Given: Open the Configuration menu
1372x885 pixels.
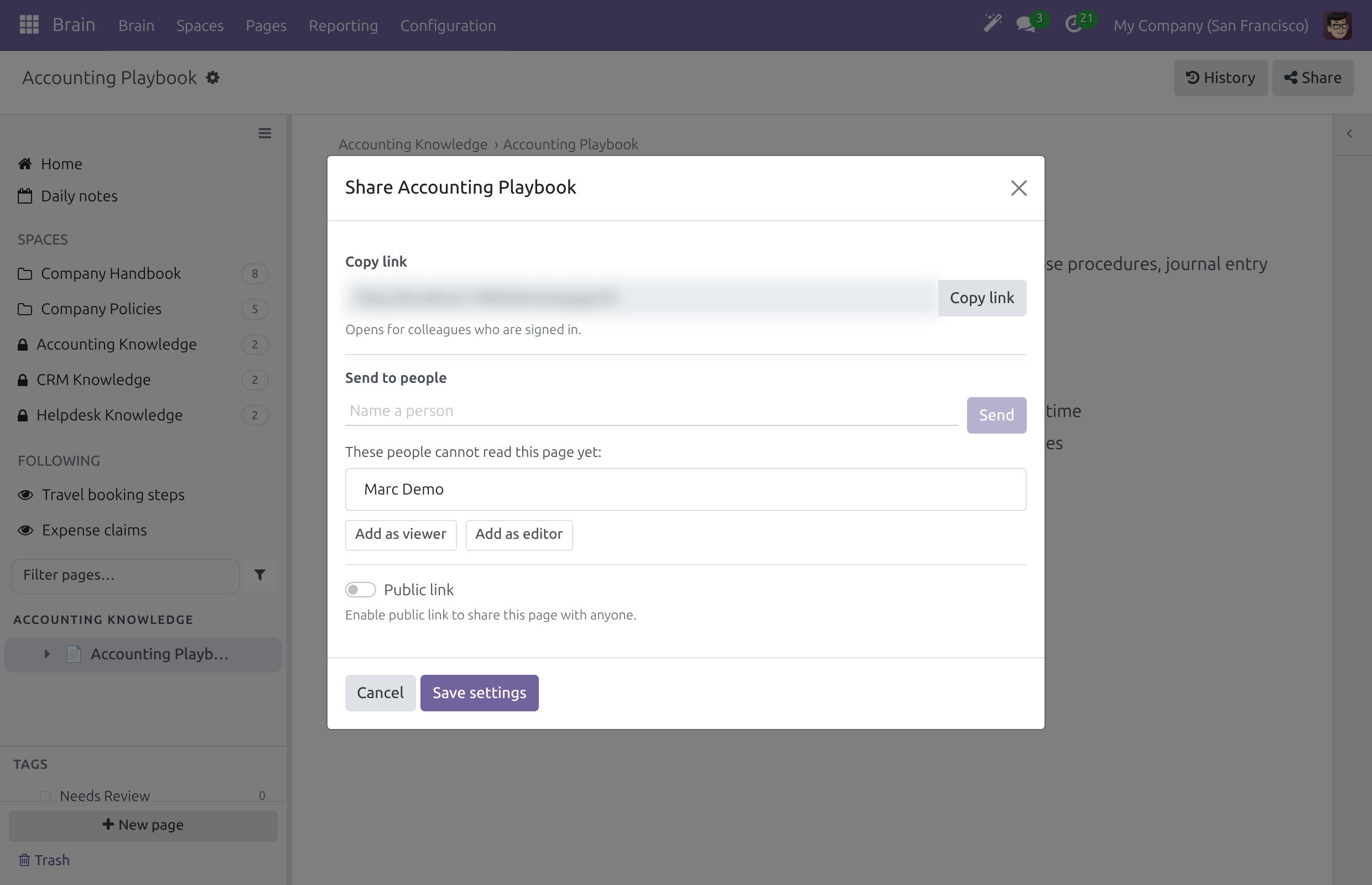Looking at the screenshot, I should (x=448, y=25).
